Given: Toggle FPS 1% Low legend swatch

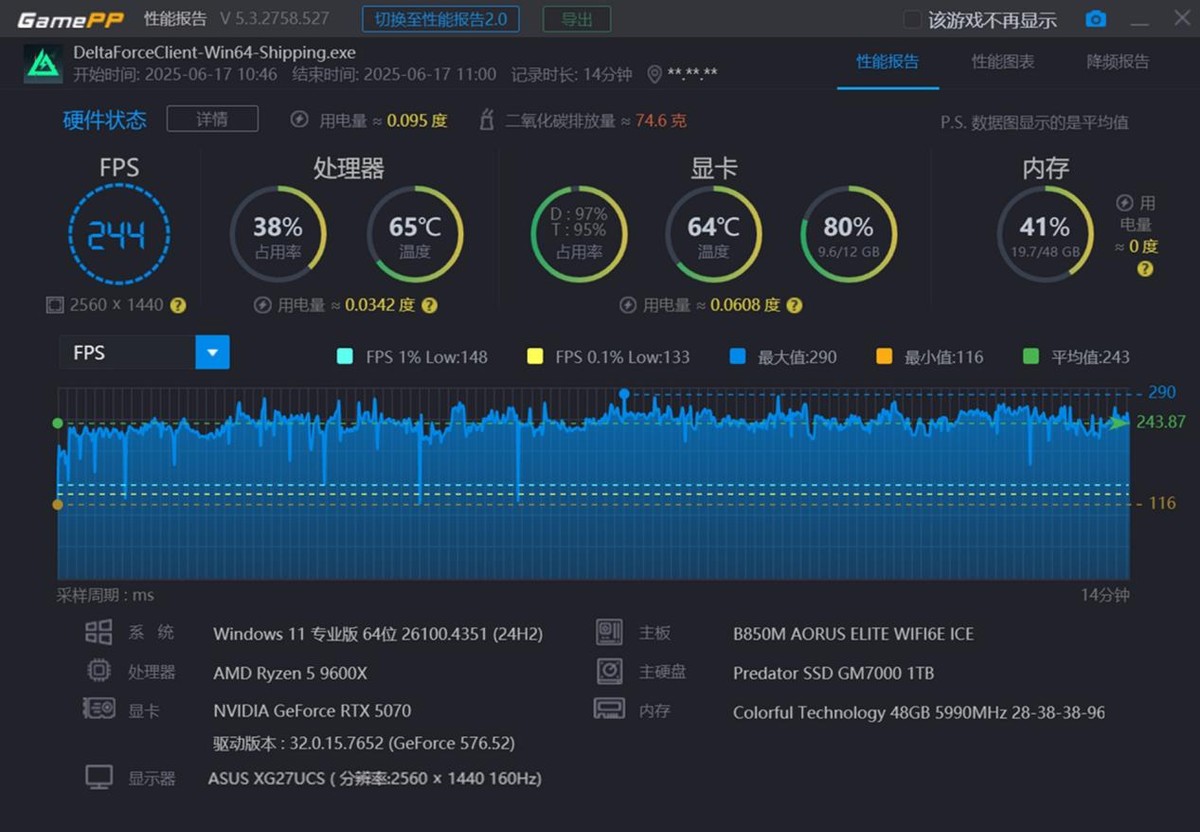Looking at the screenshot, I should point(346,356).
